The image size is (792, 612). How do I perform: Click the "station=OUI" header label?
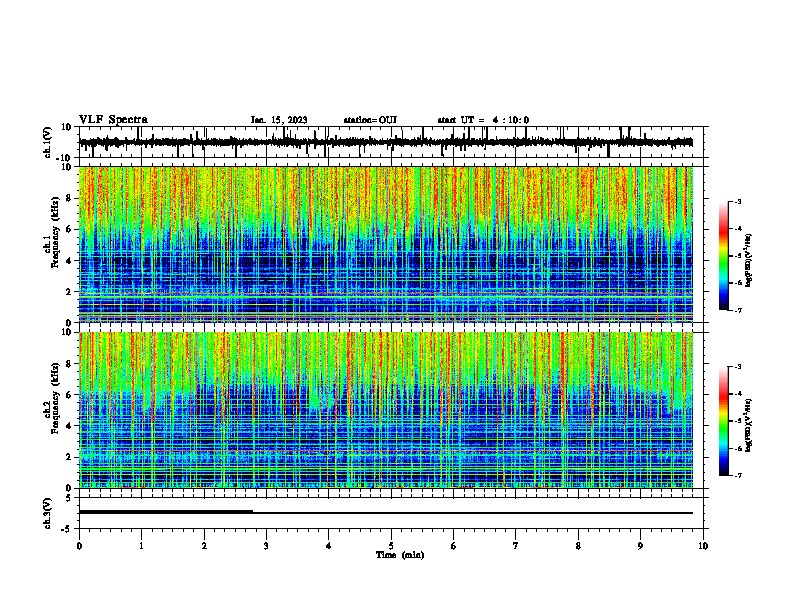[x=370, y=120]
